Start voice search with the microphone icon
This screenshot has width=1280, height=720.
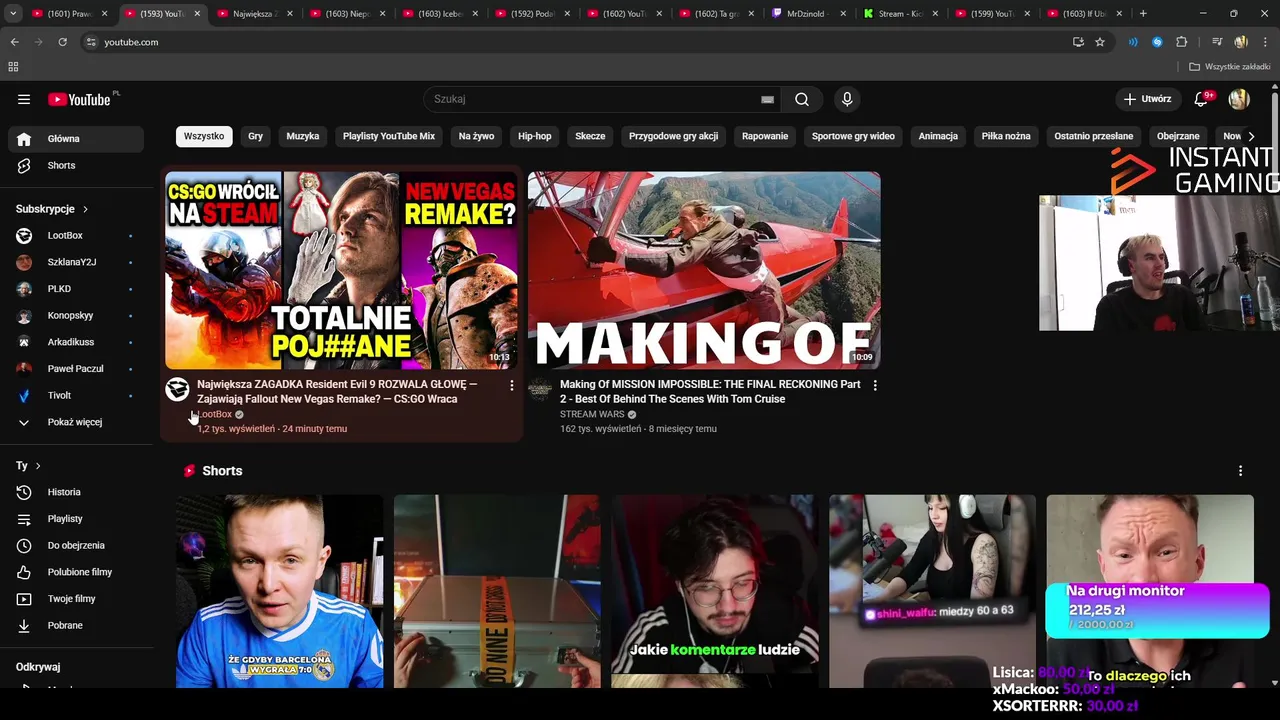pos(847,99)
